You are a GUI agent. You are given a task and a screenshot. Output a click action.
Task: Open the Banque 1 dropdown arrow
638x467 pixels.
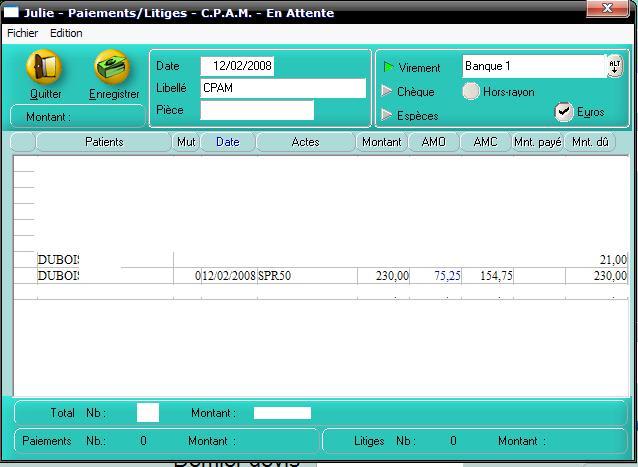pos(614,66)
